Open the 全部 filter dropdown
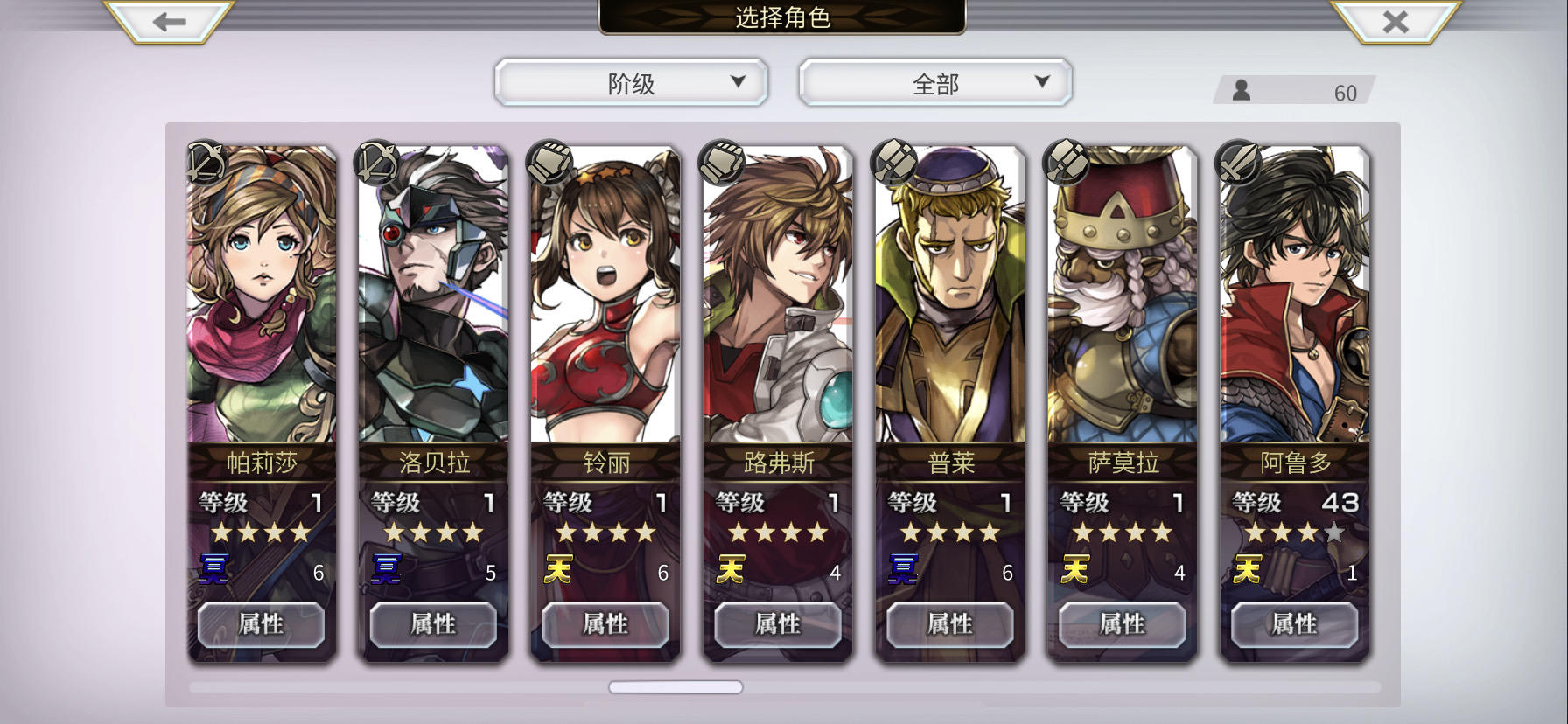Screen dimensions: 1568x724 (935, 83)
